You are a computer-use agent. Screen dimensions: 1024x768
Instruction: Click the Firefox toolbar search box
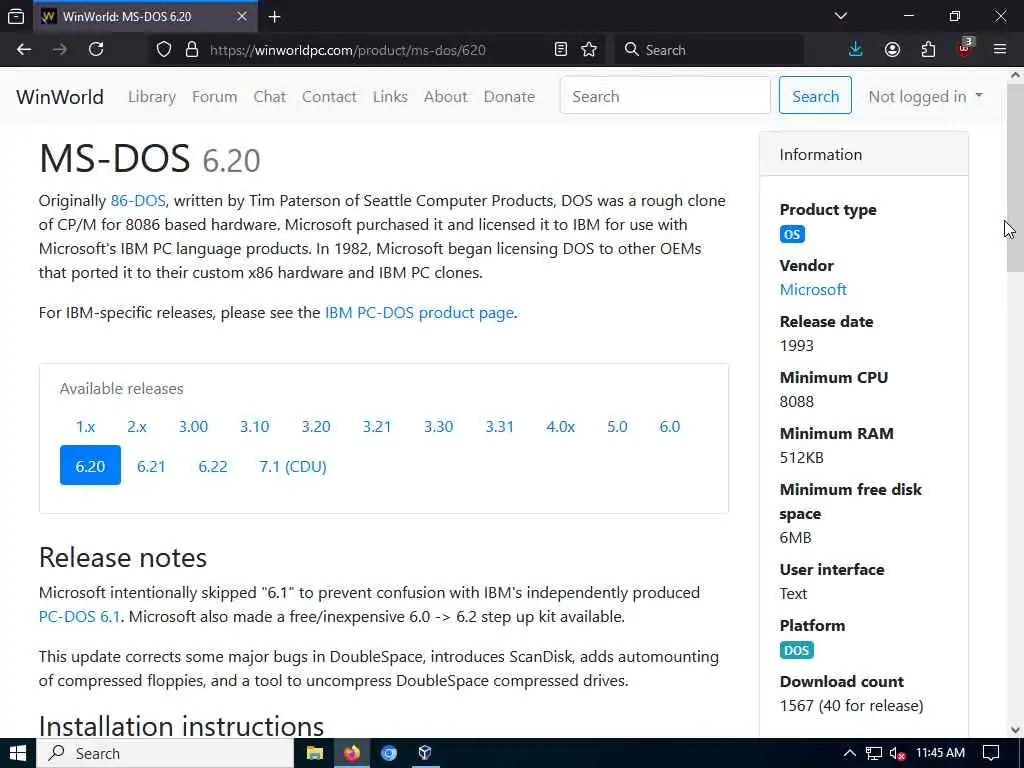[709, 50]
